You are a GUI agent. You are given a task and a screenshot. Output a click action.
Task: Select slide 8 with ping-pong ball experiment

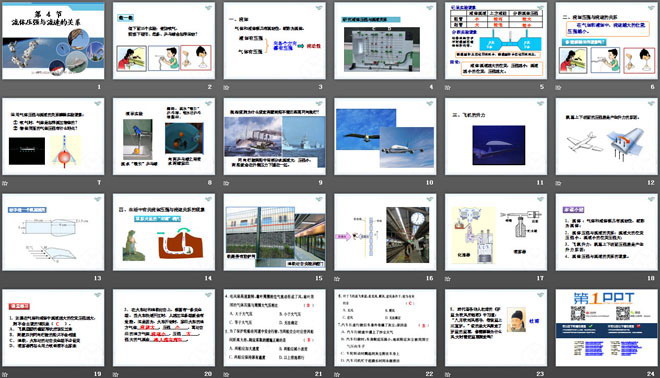click(164, 136)
